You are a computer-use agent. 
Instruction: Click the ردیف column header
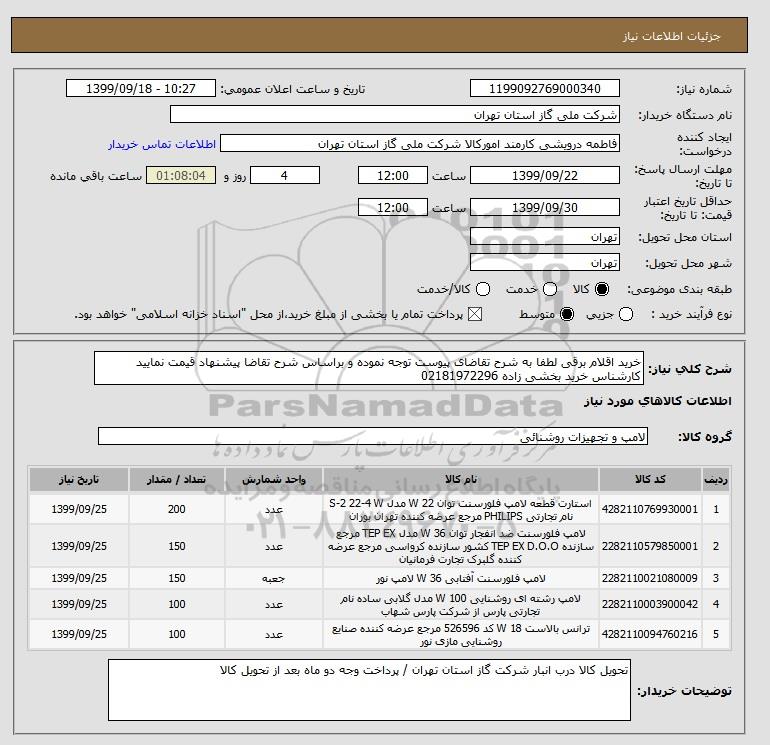pos(716,479)
